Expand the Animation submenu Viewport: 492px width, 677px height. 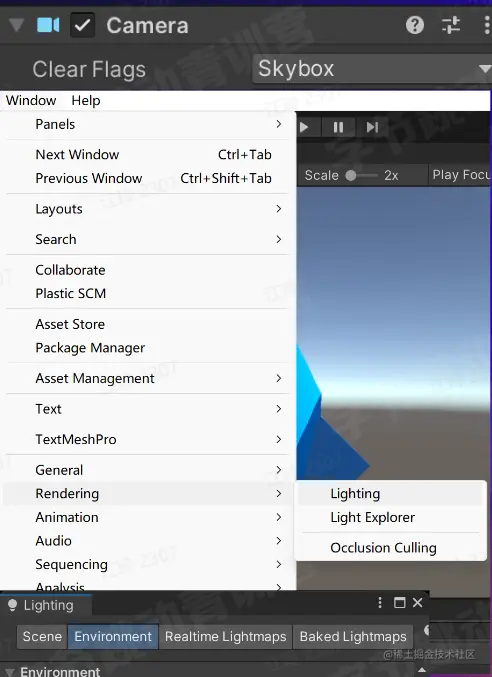click(x=148, y=517)
